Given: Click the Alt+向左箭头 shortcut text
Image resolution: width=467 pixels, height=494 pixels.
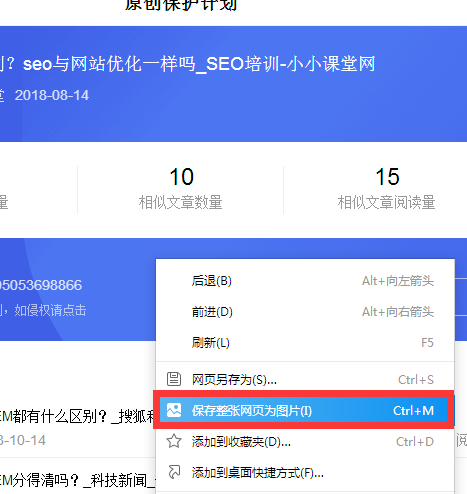Looking at the screenshot, I should (398, 281).
